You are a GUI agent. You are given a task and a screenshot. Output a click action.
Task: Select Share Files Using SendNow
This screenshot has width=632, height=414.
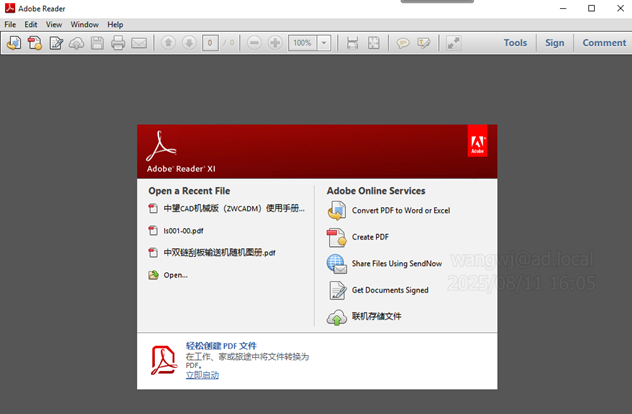tap(396, 263)
